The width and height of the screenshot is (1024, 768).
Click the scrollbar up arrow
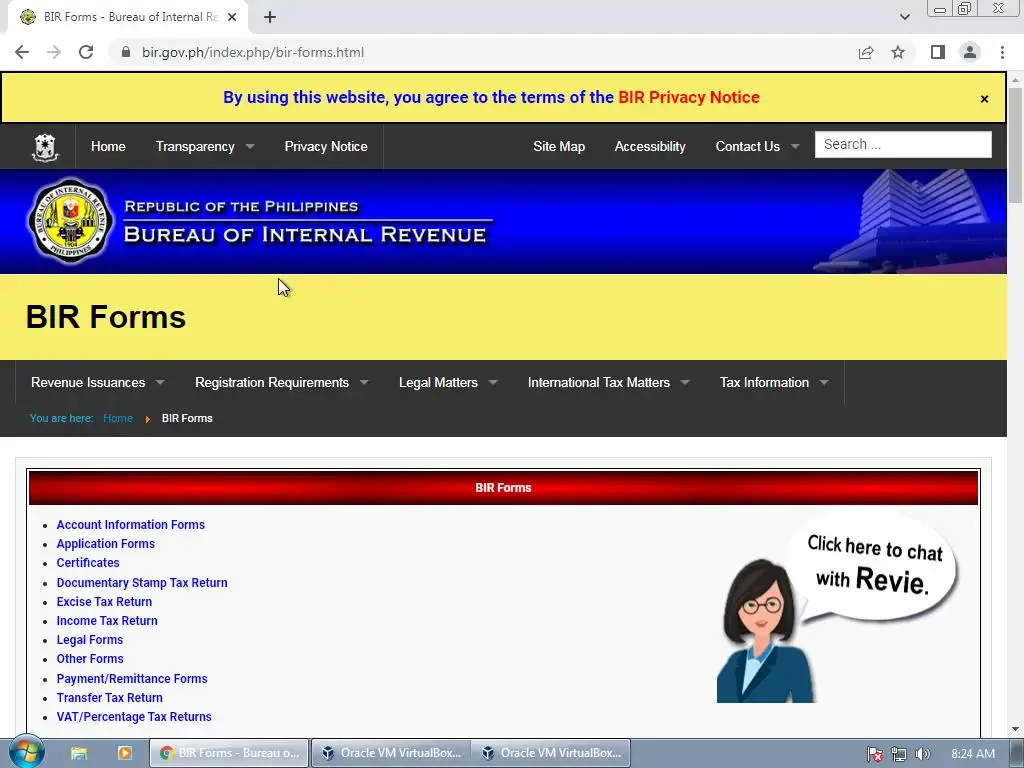1015,80
